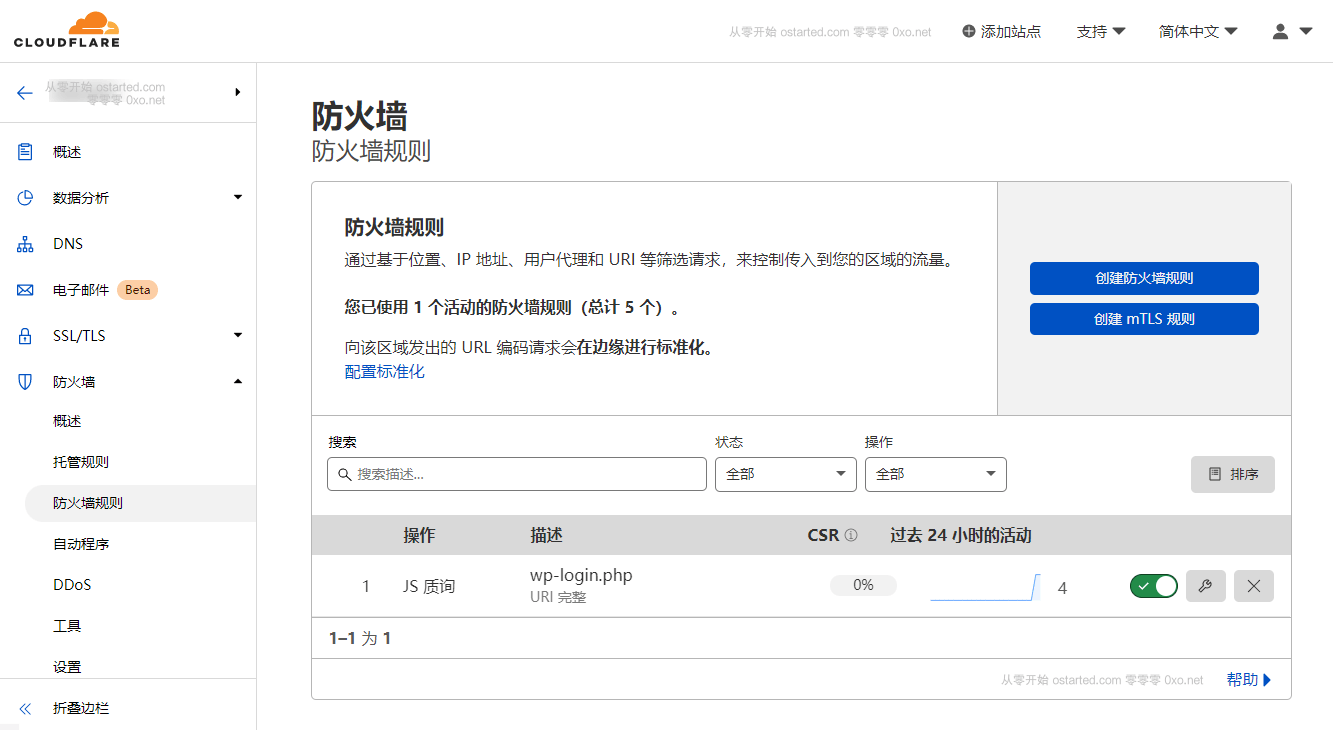
Task: Click the activity count 4
Action: click(x=1062, y=588)
